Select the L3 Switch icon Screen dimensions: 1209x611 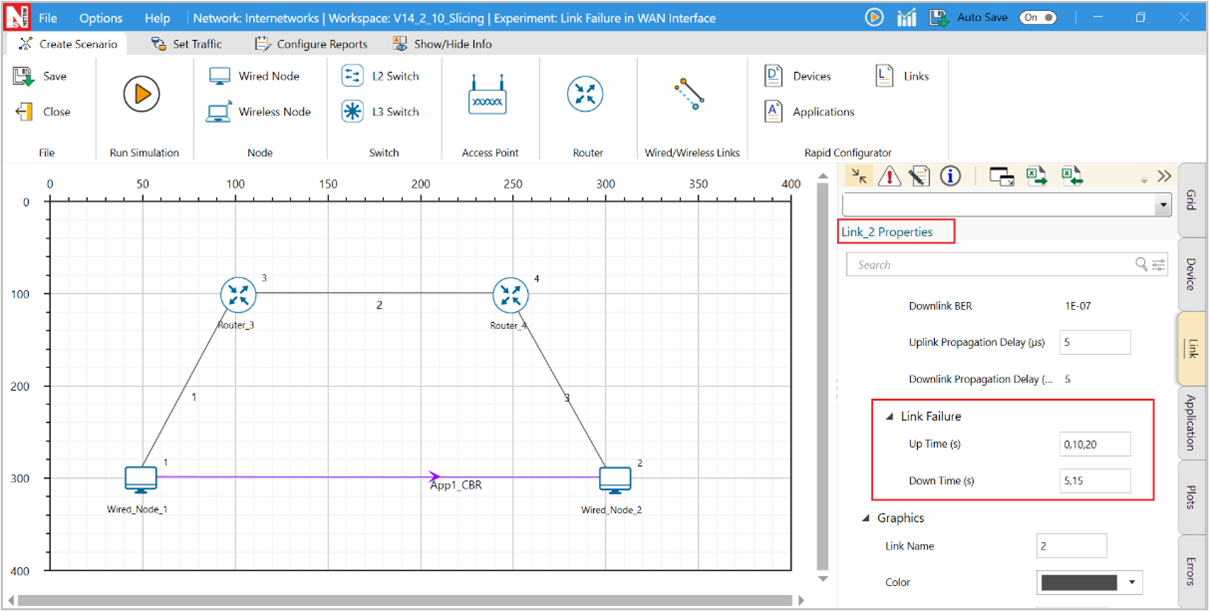352,112
